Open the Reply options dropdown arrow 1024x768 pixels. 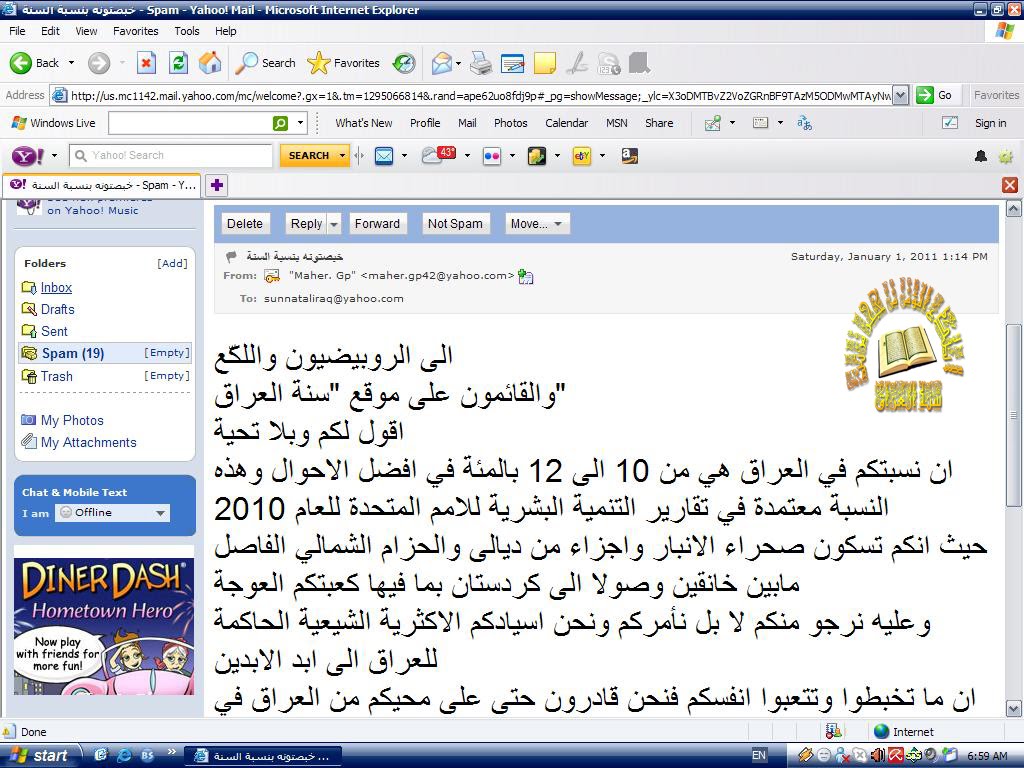[334, 224]
